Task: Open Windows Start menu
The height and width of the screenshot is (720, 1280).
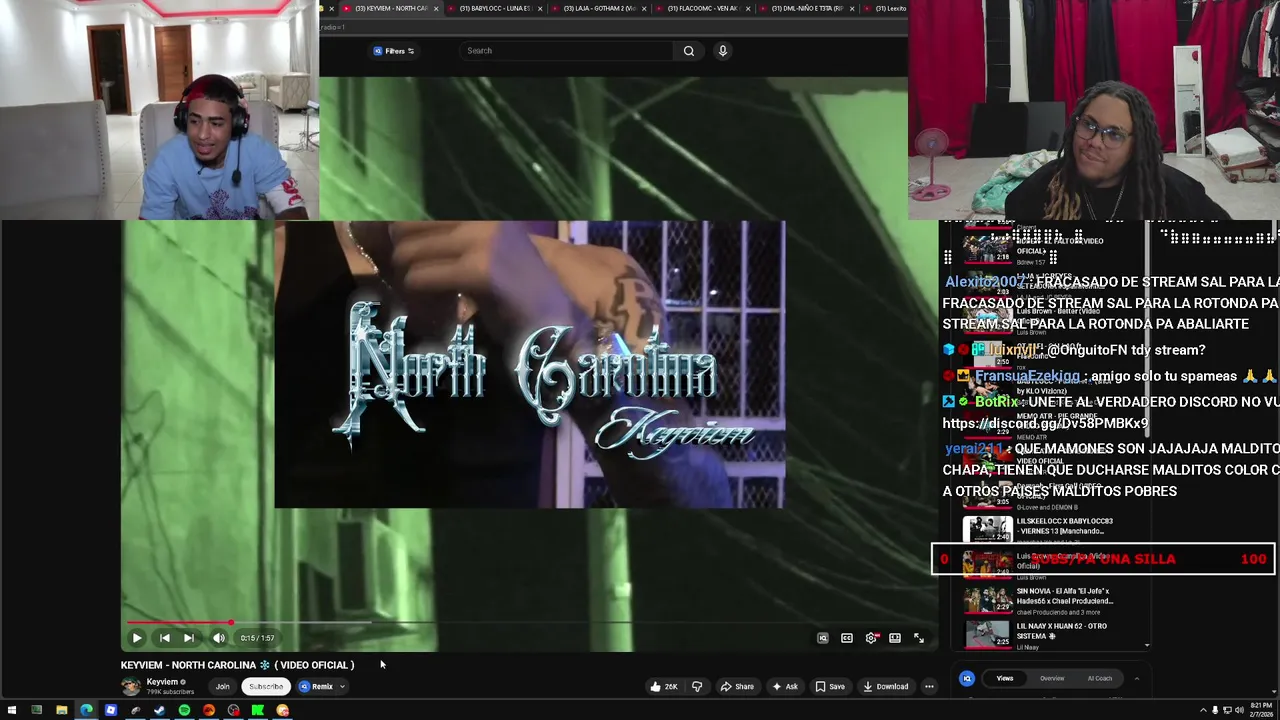Action: 11,710
